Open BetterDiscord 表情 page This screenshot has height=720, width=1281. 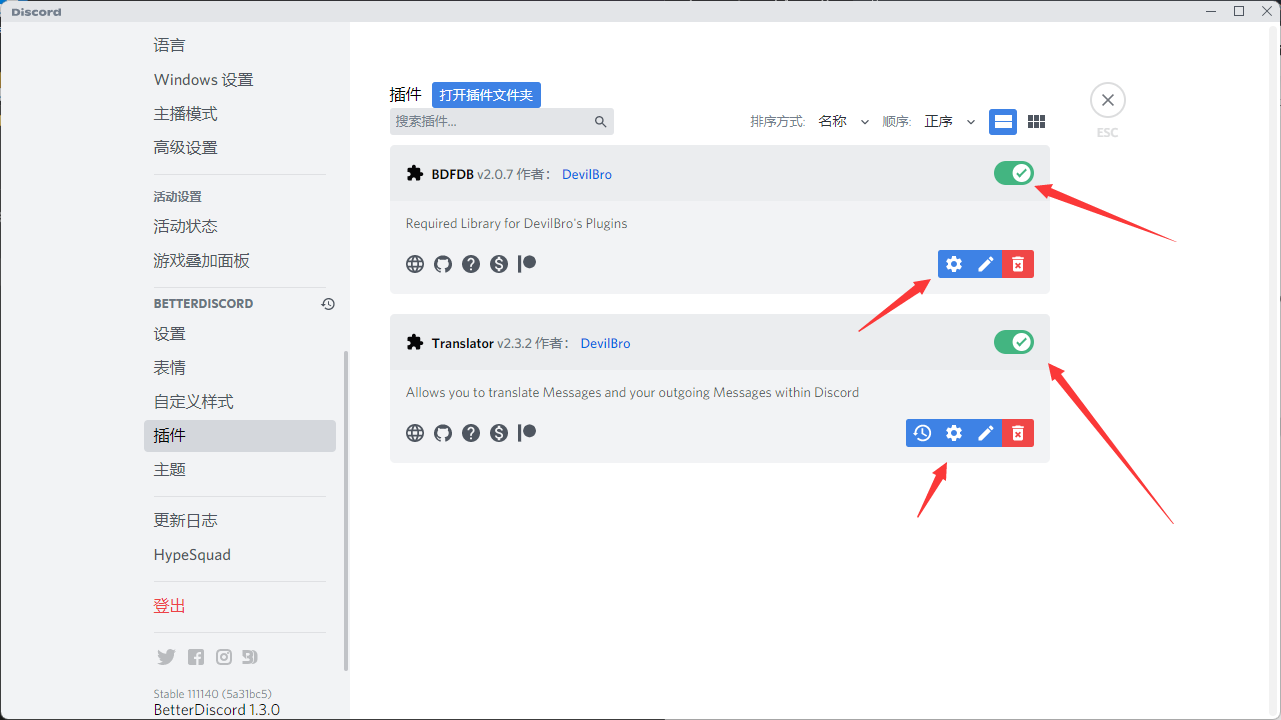pyautogui.click(x=240, y=367)
